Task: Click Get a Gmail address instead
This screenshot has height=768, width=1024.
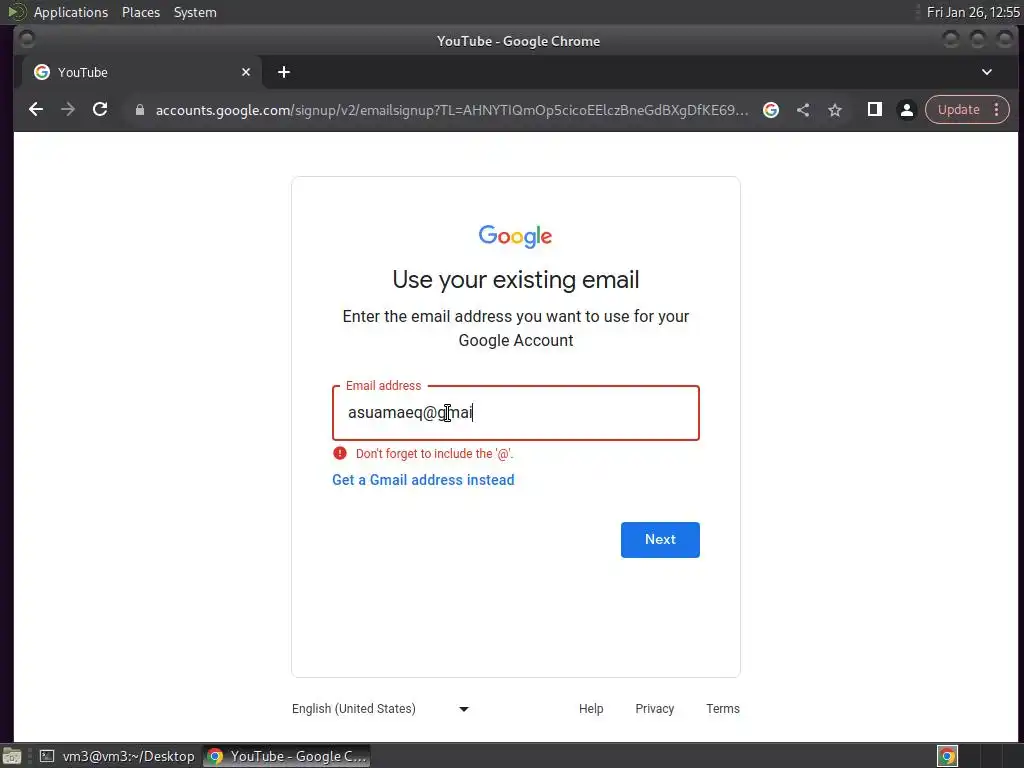Action: pos(423,480)
